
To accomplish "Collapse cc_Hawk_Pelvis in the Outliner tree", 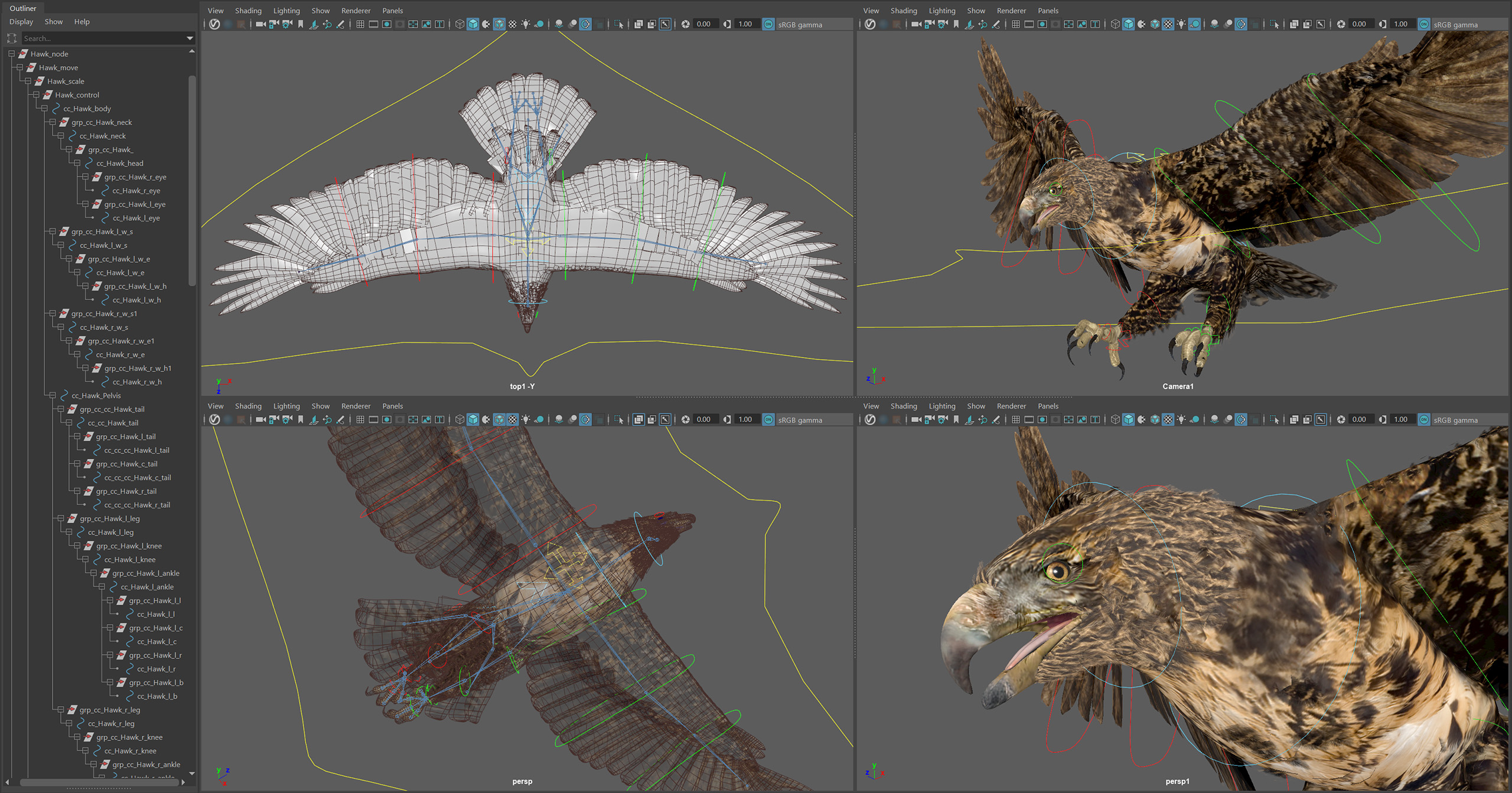I will (53, 395).
